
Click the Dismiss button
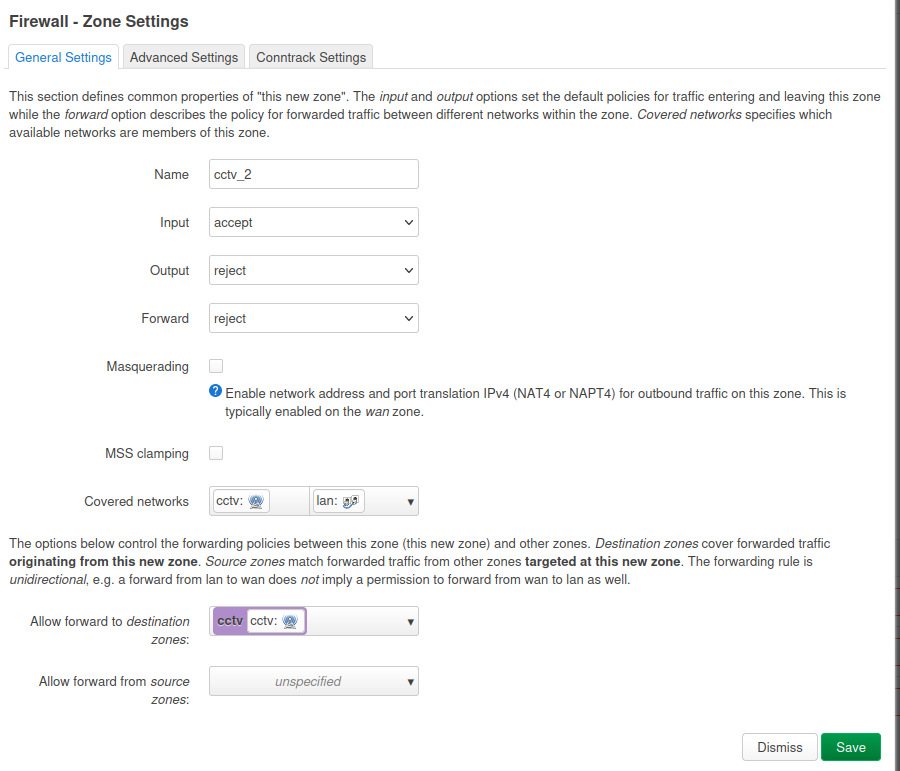click(779, 747)
